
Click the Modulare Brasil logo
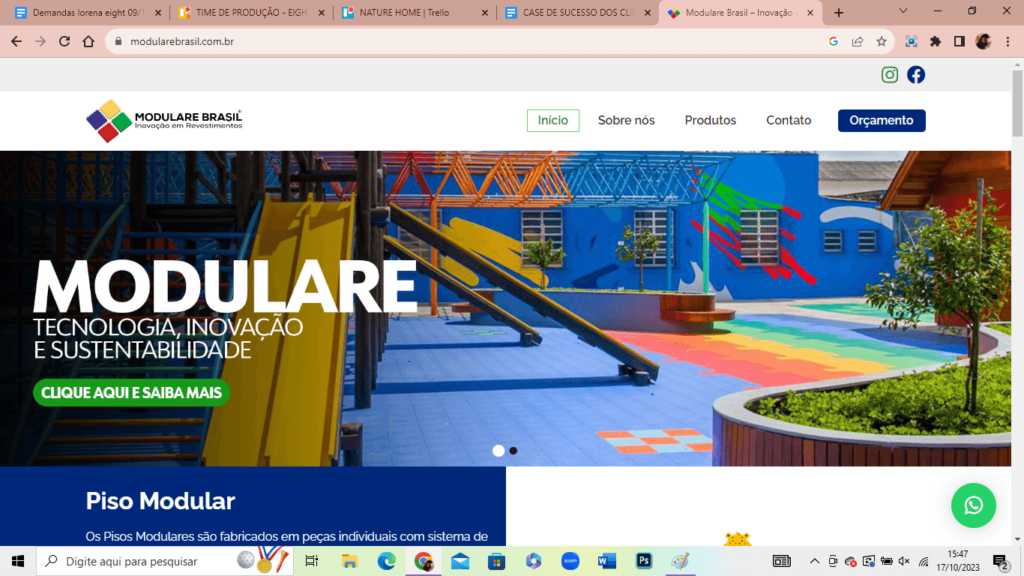164,121
